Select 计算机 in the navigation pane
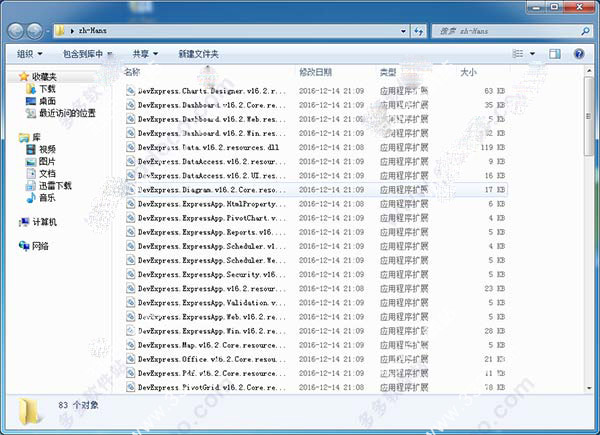 coord(45,221)
